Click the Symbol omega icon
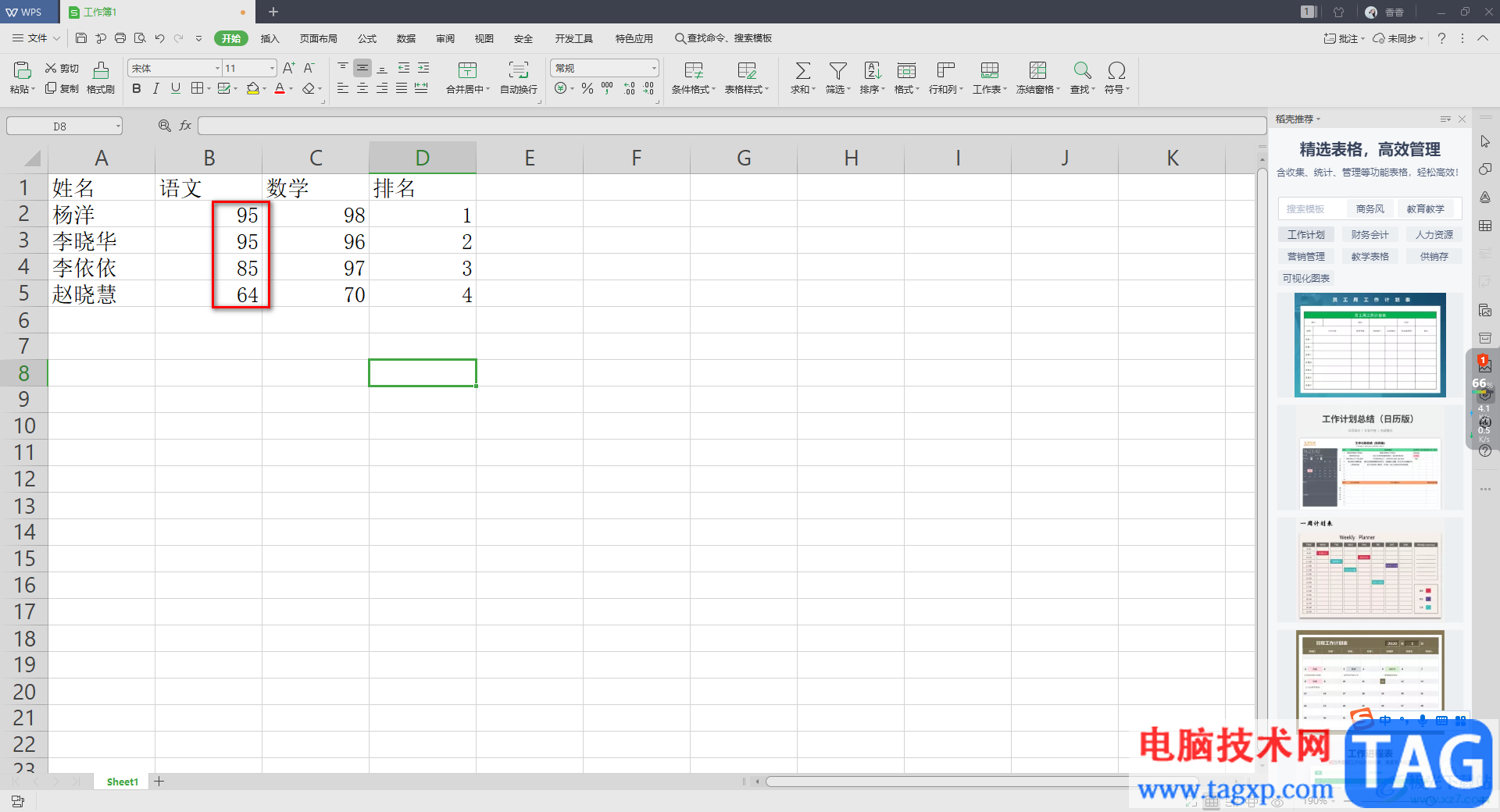Image resolution: width=1500 pixels, height=812 pixels. [1116, 71]
